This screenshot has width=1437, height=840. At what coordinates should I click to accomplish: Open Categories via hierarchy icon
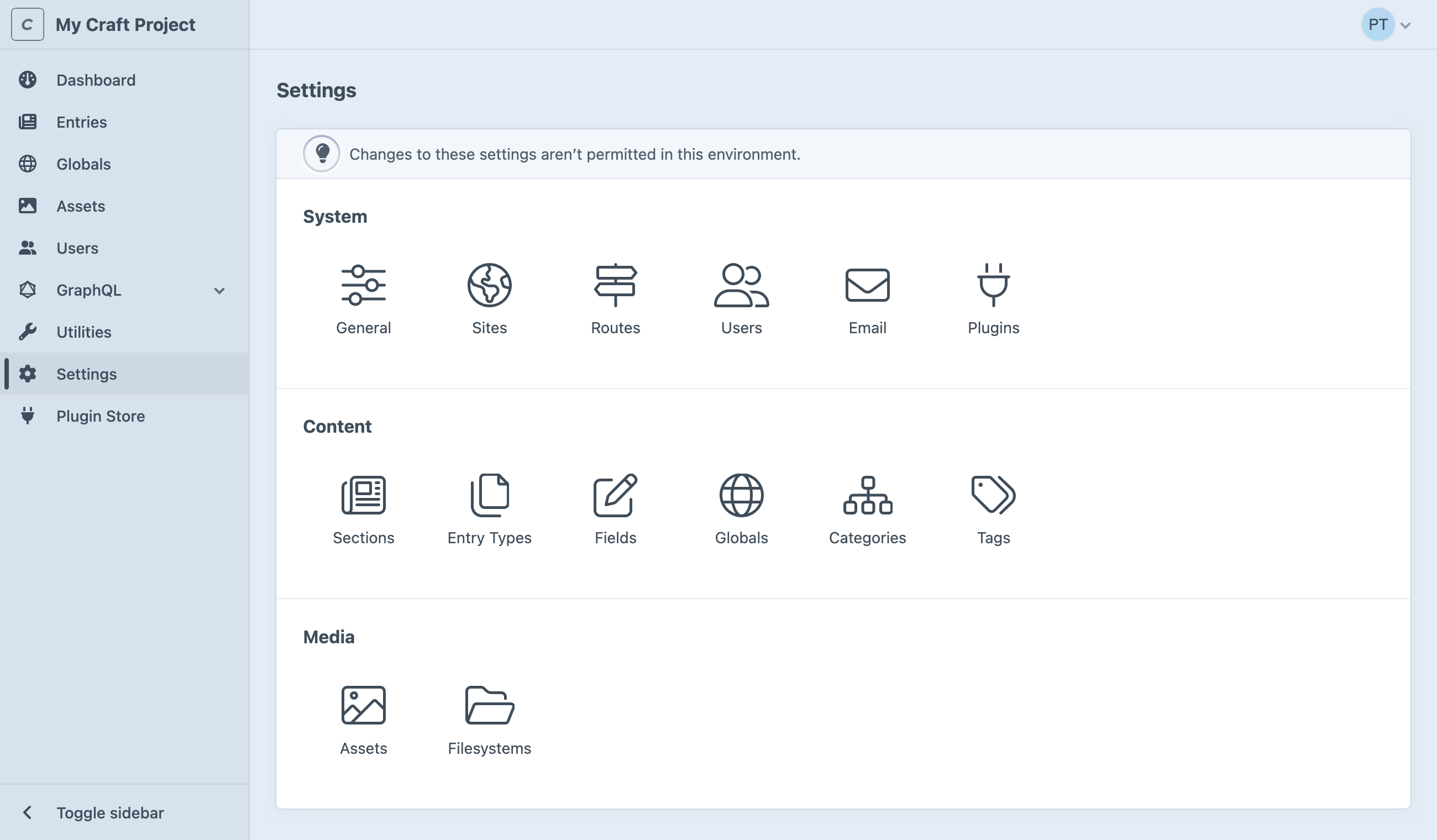[x=867, y=495]
